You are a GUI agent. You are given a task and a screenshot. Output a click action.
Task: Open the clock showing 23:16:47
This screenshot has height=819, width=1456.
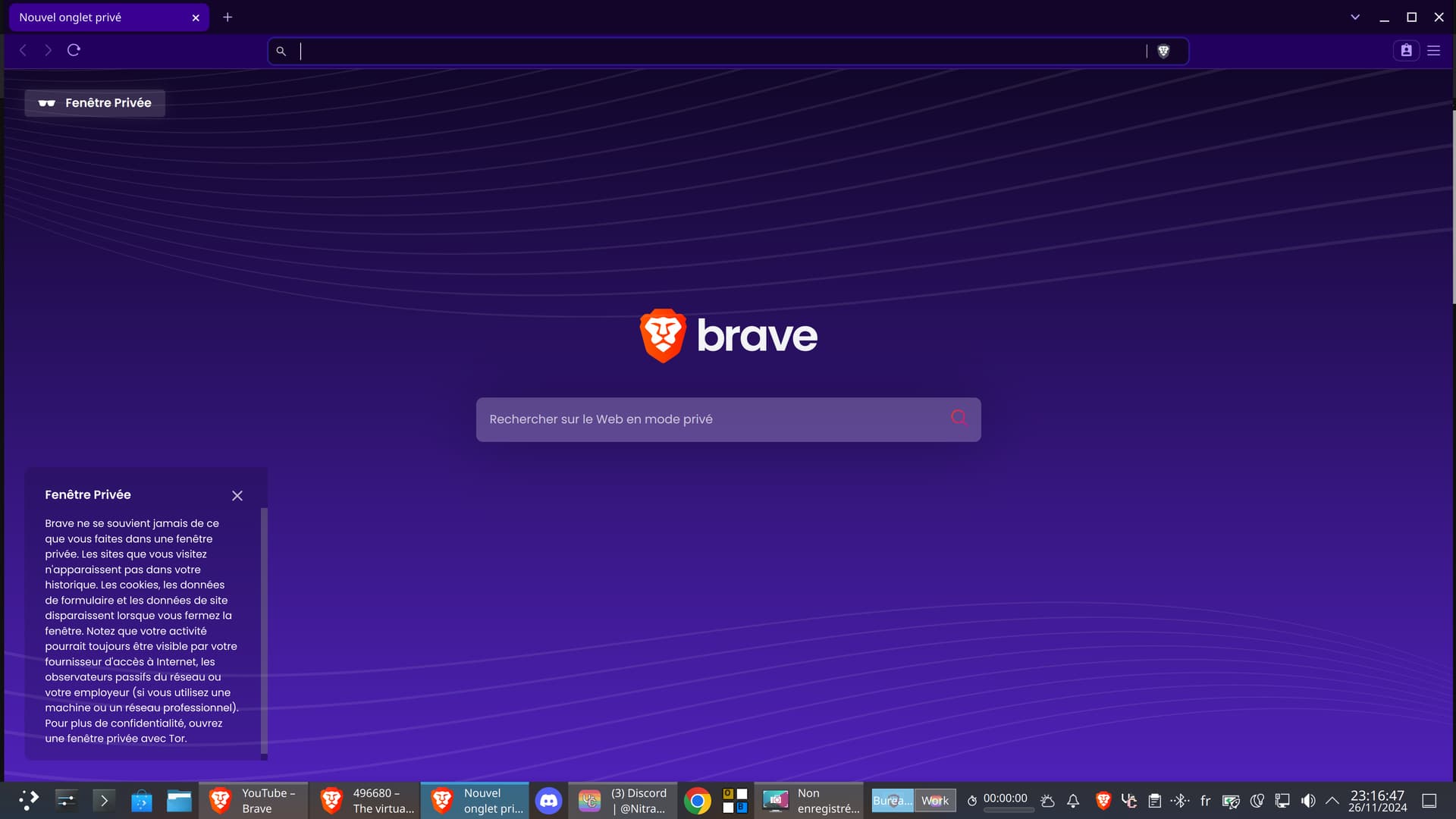1377,800
